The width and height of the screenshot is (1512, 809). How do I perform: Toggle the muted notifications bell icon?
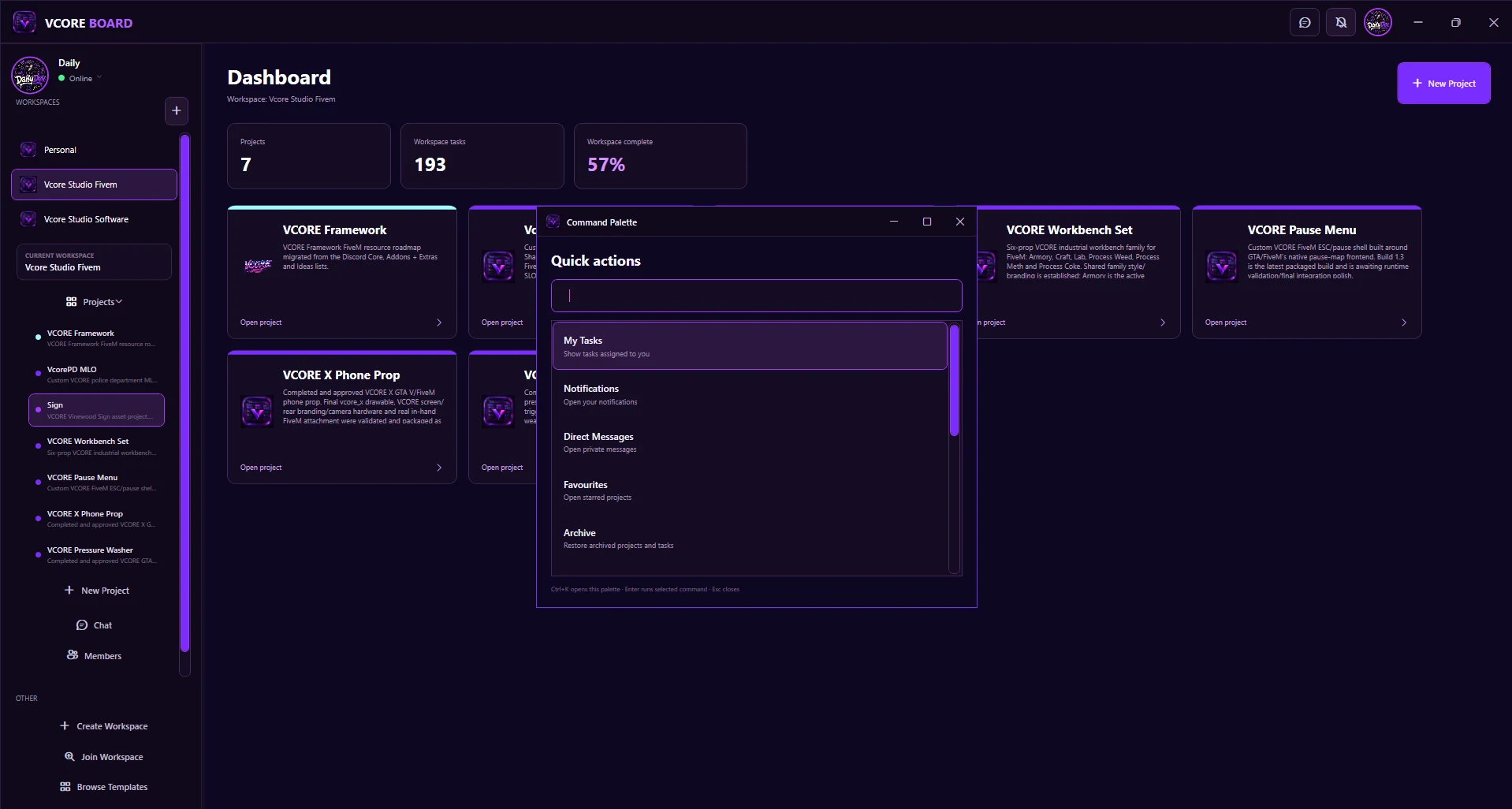tap(1341, 23)
